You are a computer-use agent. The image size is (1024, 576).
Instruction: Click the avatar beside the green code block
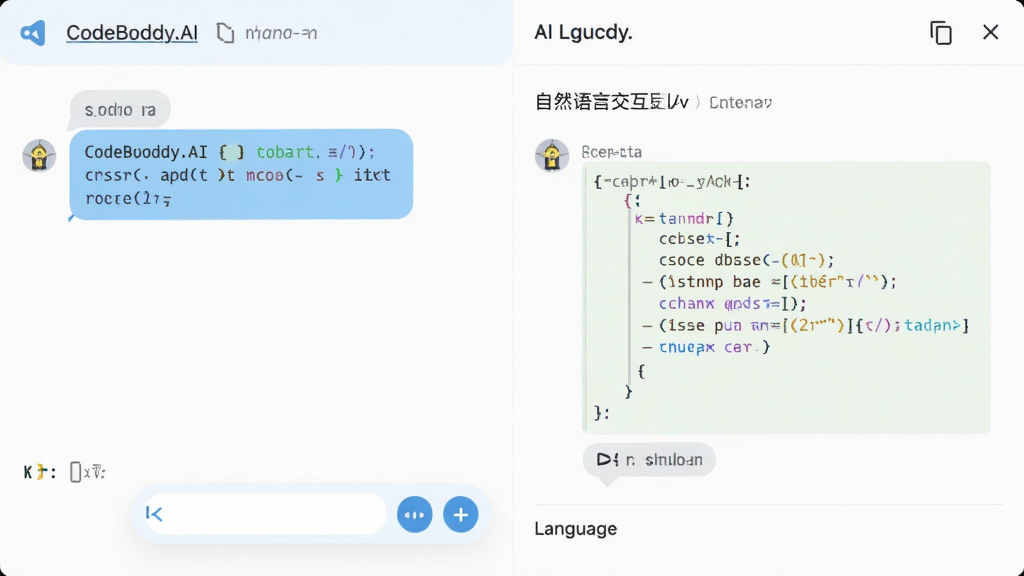(x=552, y=155)
